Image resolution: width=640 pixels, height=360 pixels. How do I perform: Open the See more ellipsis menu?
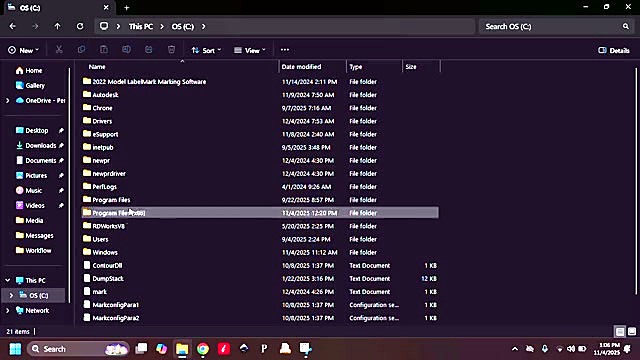(285, 50)
